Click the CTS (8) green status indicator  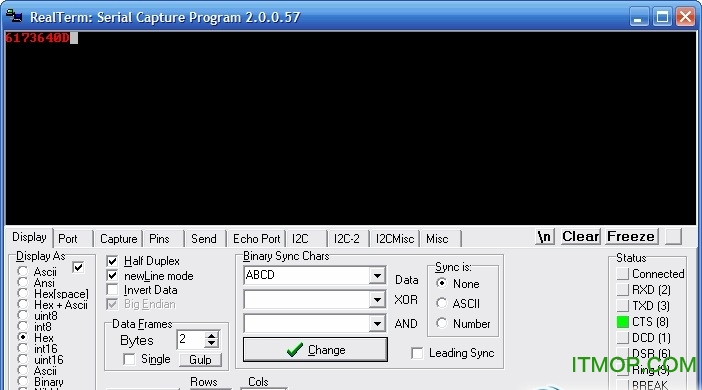(x=622, y=321)
